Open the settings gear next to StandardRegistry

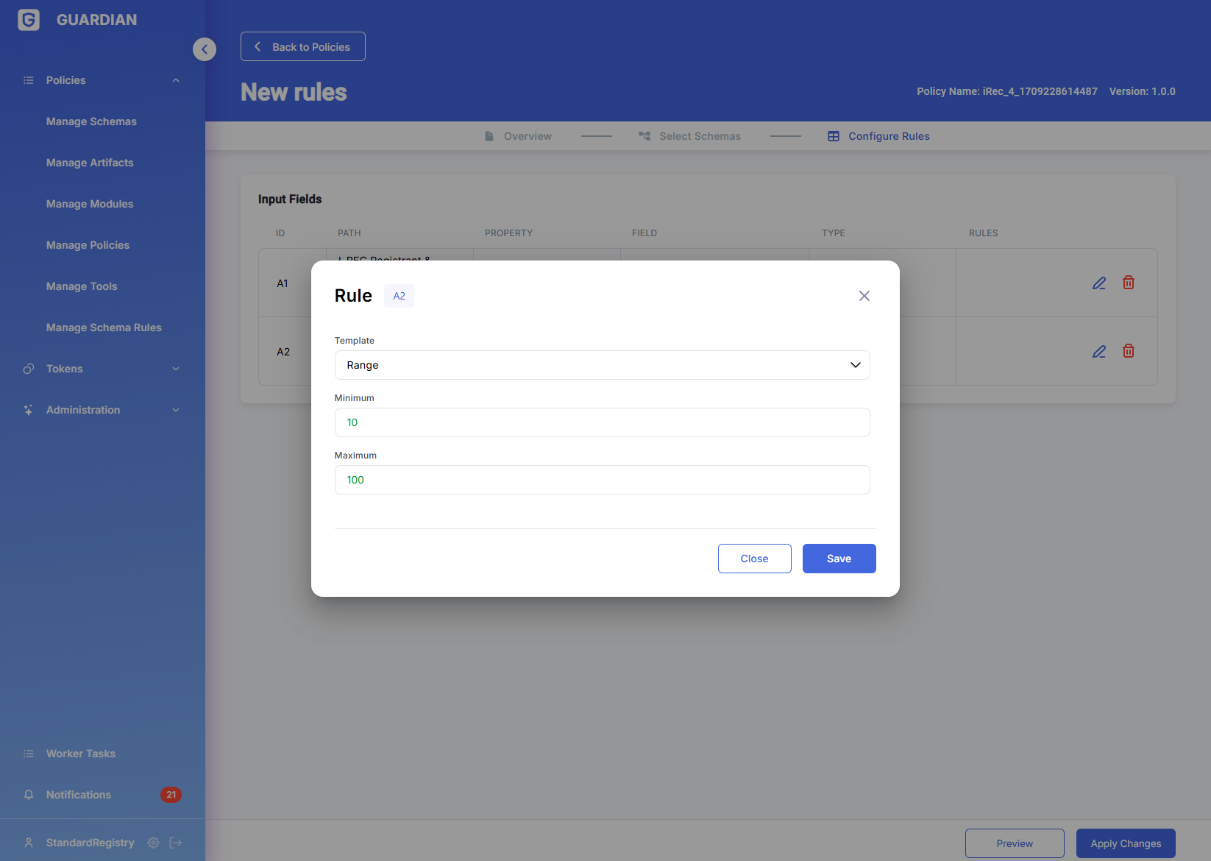click(153, 843)
